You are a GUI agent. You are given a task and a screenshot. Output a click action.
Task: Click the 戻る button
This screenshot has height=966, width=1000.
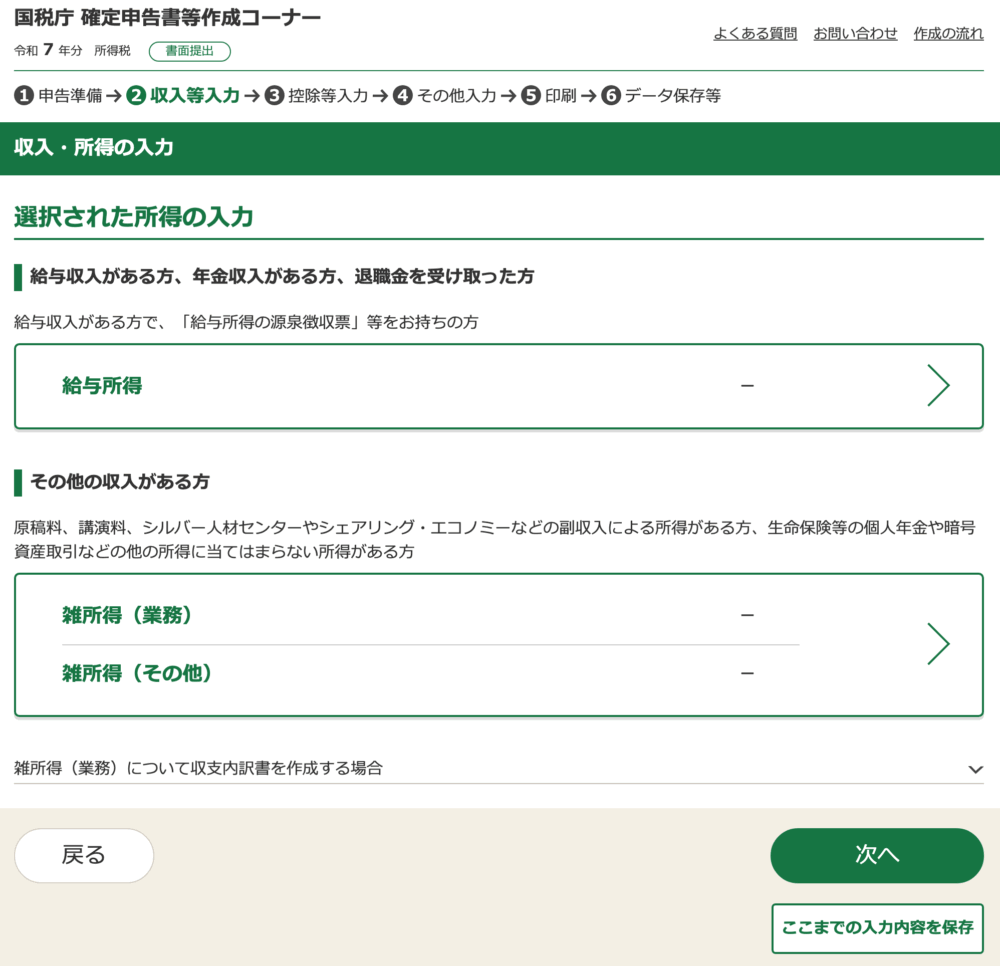point(84,855)
